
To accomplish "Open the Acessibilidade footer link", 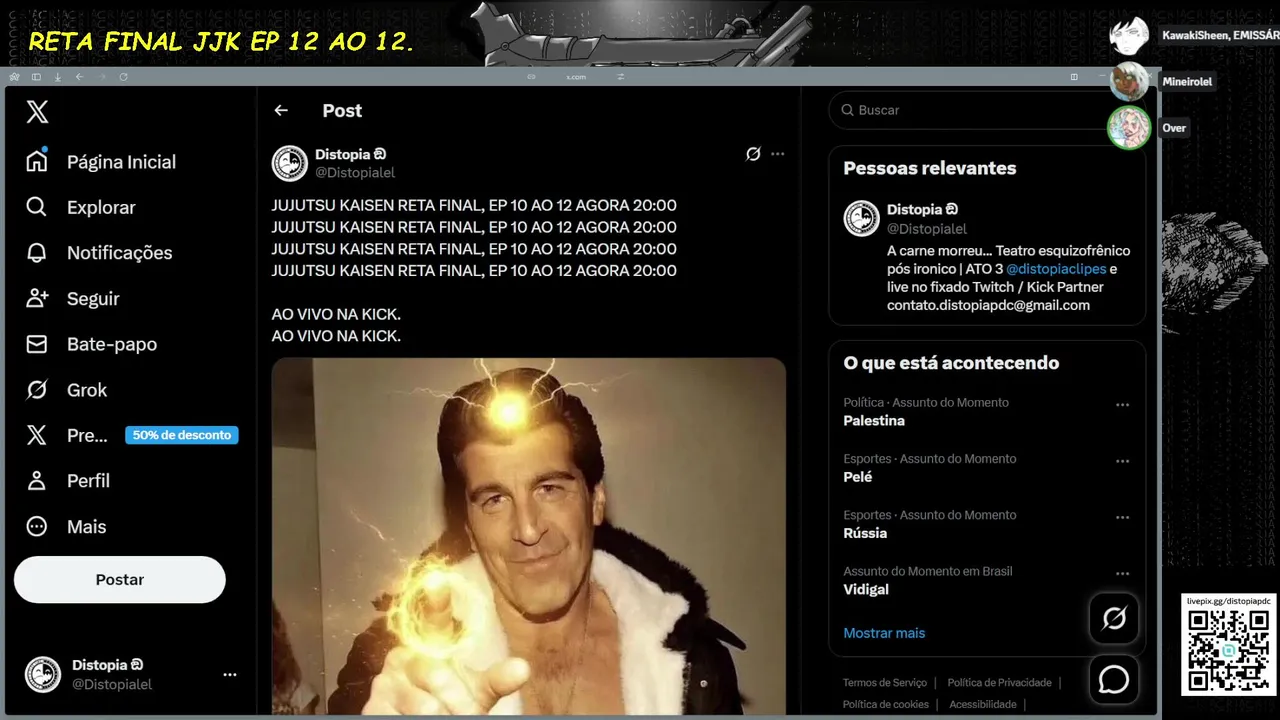I will [x=983, y=705].
